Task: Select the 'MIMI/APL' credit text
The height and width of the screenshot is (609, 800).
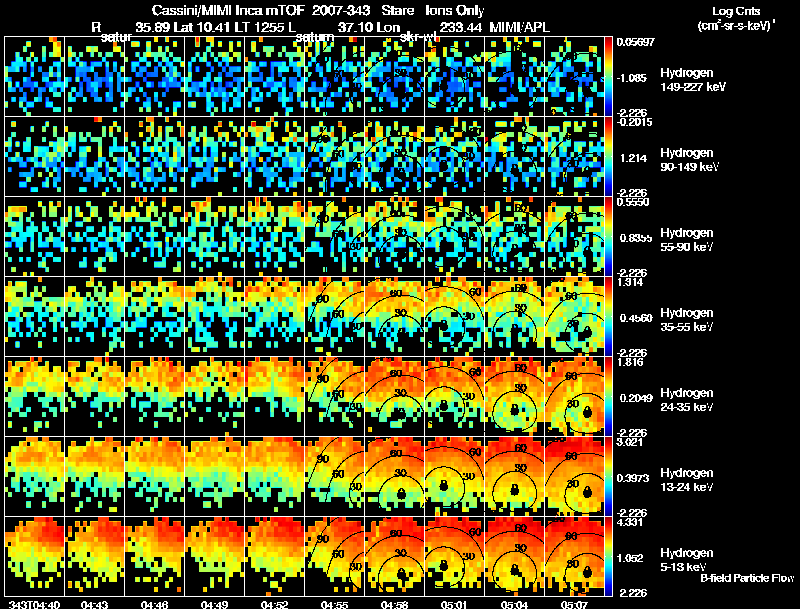Action: 519,27
